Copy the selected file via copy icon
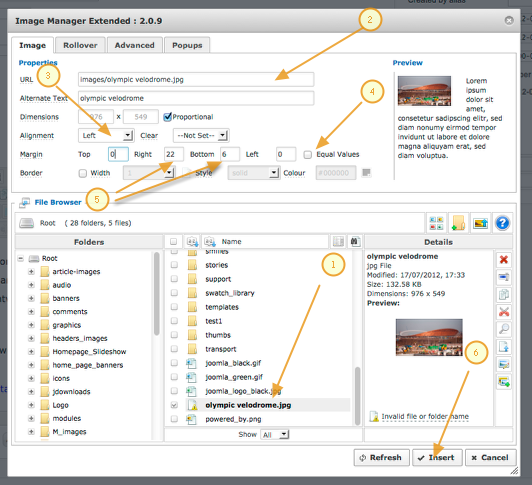 click(504, 295)
